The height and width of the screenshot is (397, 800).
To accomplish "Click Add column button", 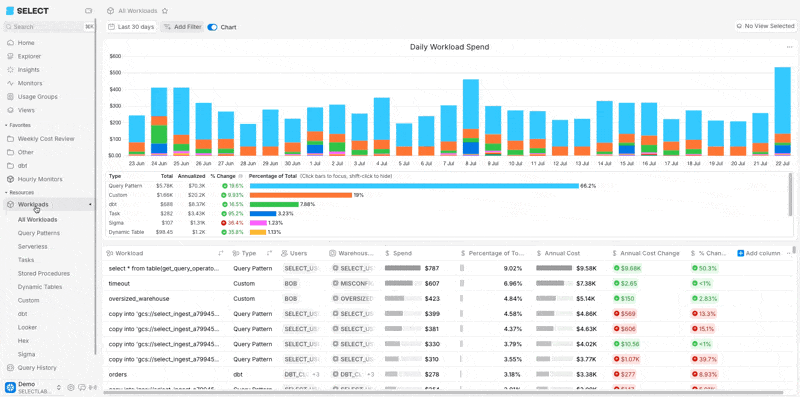I will 759,253.
